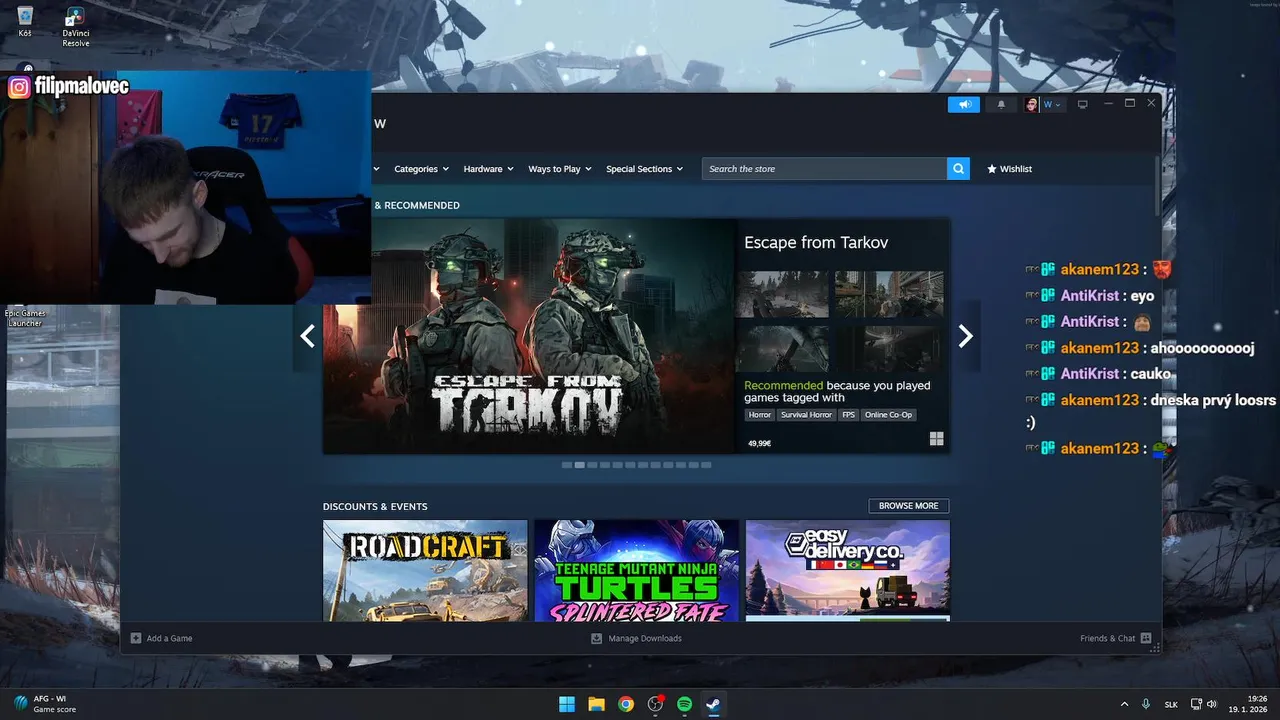View bottom-left Tarkov screenshot thumbnail
Viewport: 1280px width, 720px height.
782,349
